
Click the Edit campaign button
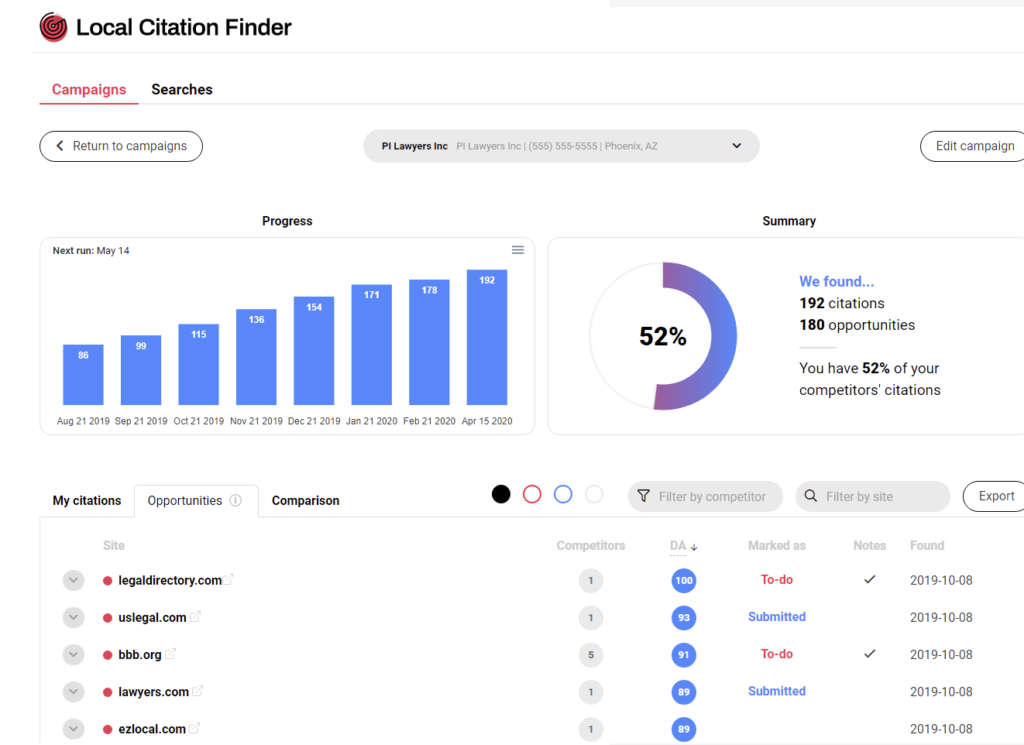974,146
